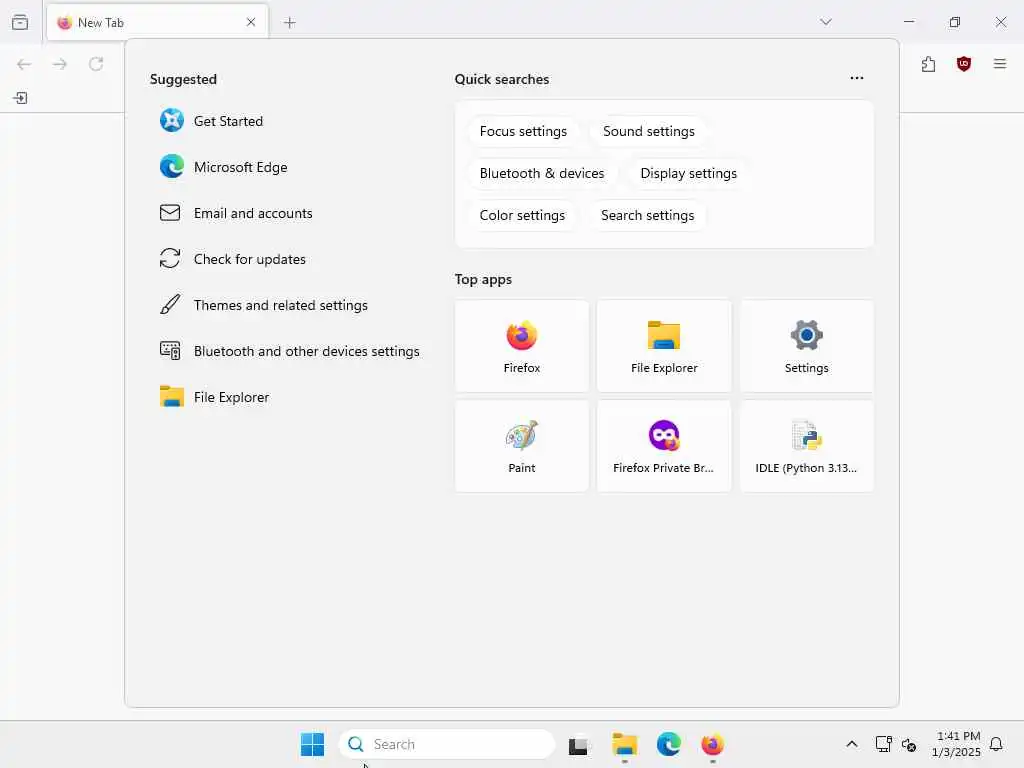
Task: Choose Bluetooth & devices quick search
Action: pyautogui.click(x=541, y=173)
